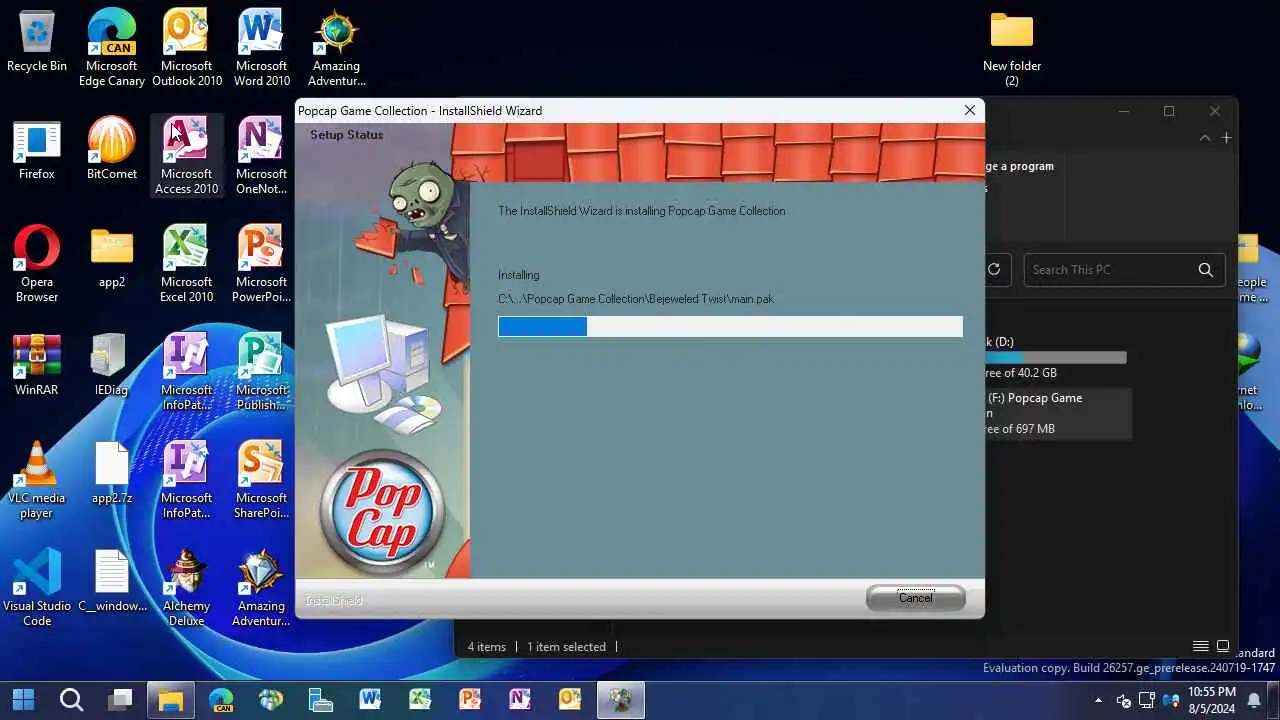Open PowerPoint from the taskbar
The image size is (1280, 720).
[470, 699]
